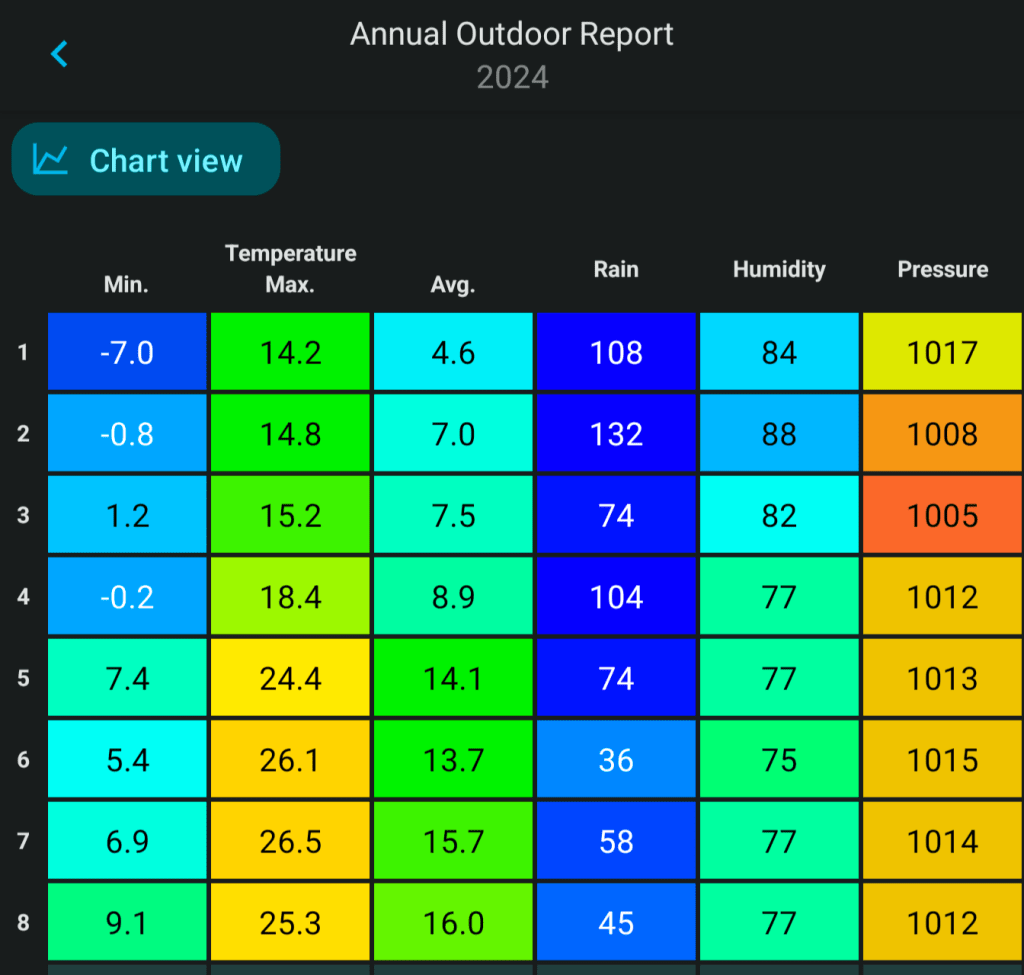Tap average temperature cell 16.0
Screen dimensions: 1024x975
point(453,923)
